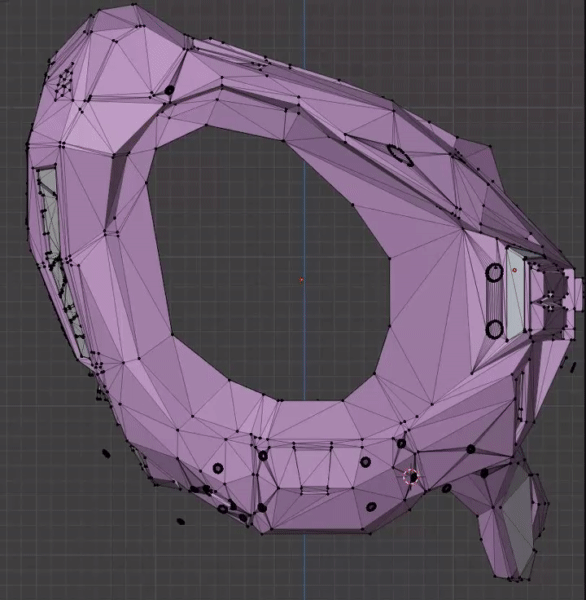
Task: Select the lower ring hole beside the right gray panel
Action: [x=494, y=329]
